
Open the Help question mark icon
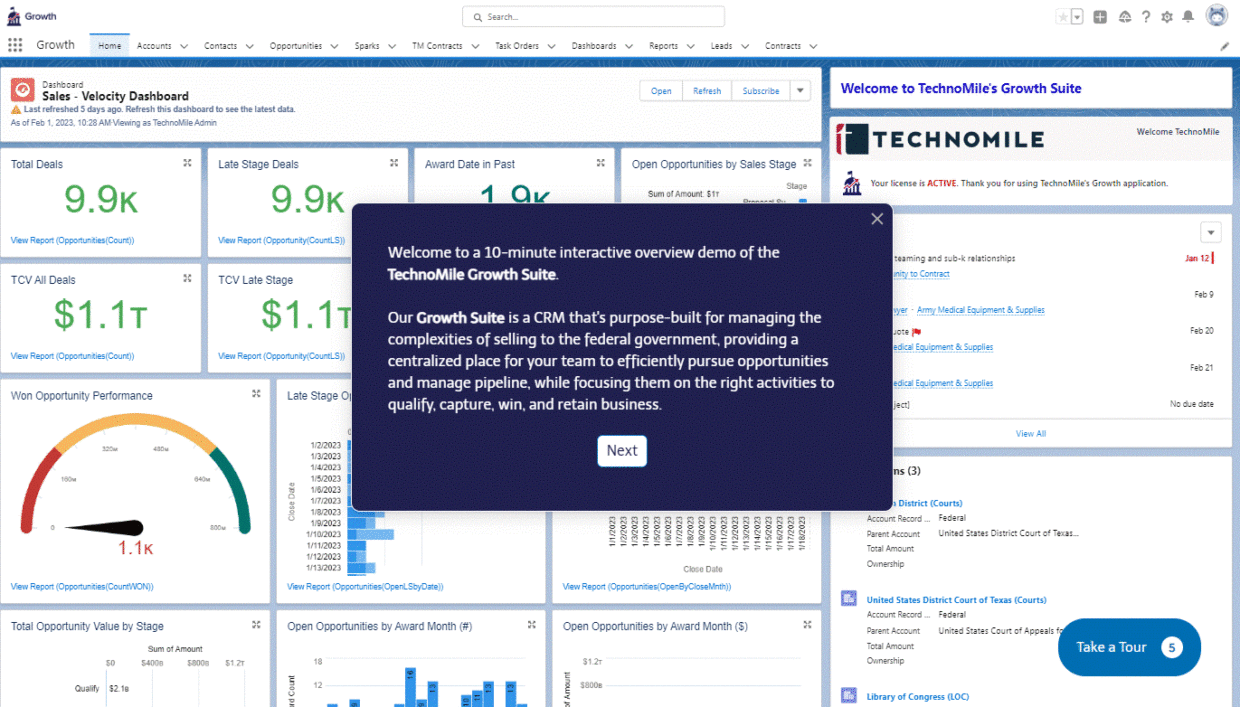point(1146,16)
